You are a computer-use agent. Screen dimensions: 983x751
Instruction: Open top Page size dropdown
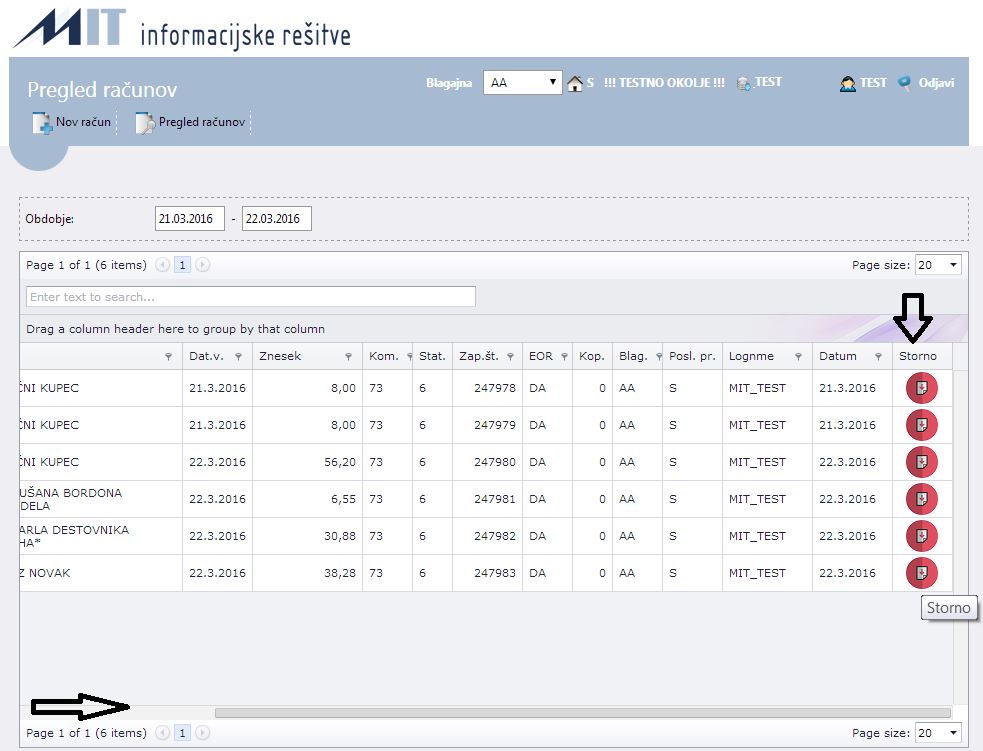[938, 265]
